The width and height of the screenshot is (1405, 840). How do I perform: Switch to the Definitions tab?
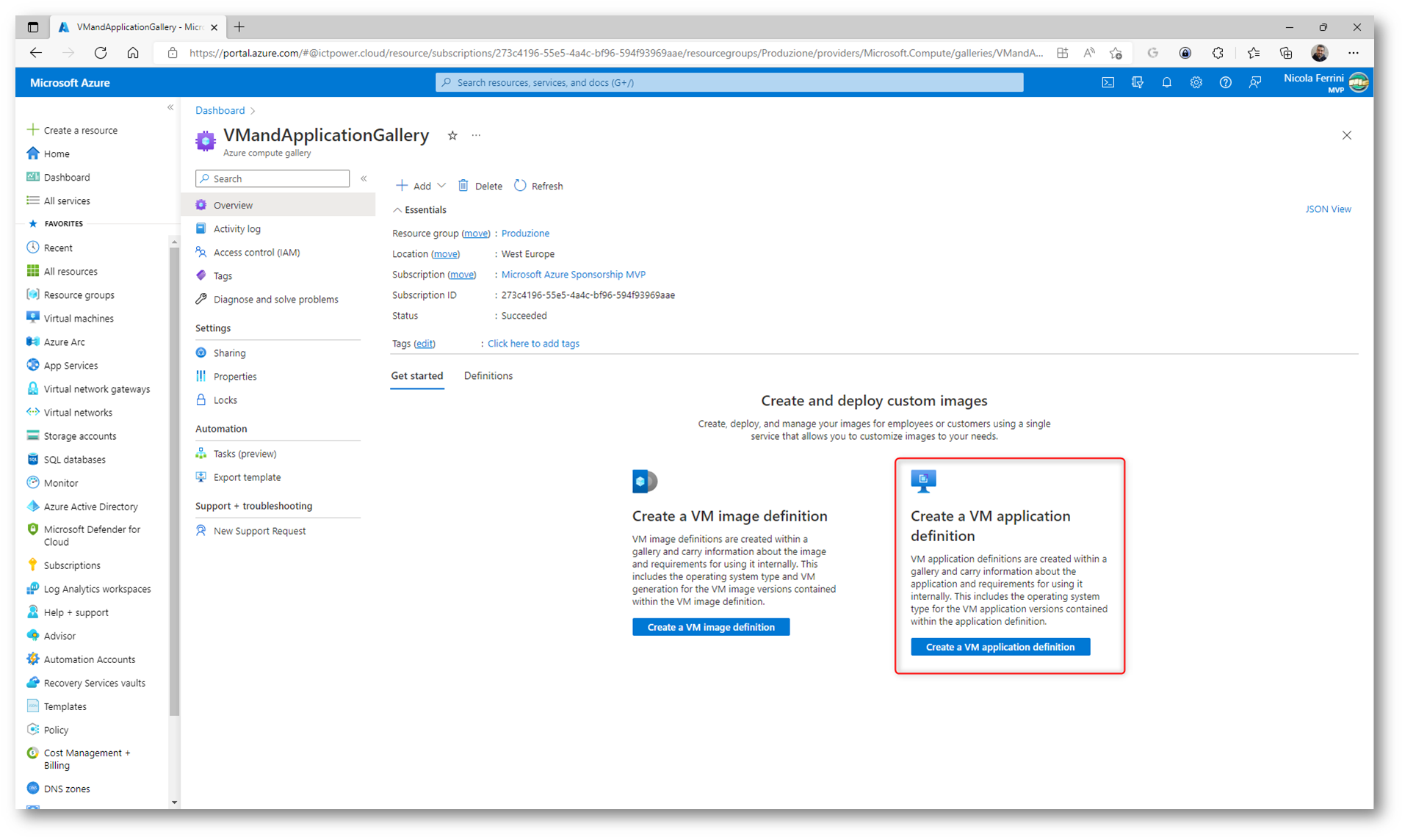coord(488,375)
